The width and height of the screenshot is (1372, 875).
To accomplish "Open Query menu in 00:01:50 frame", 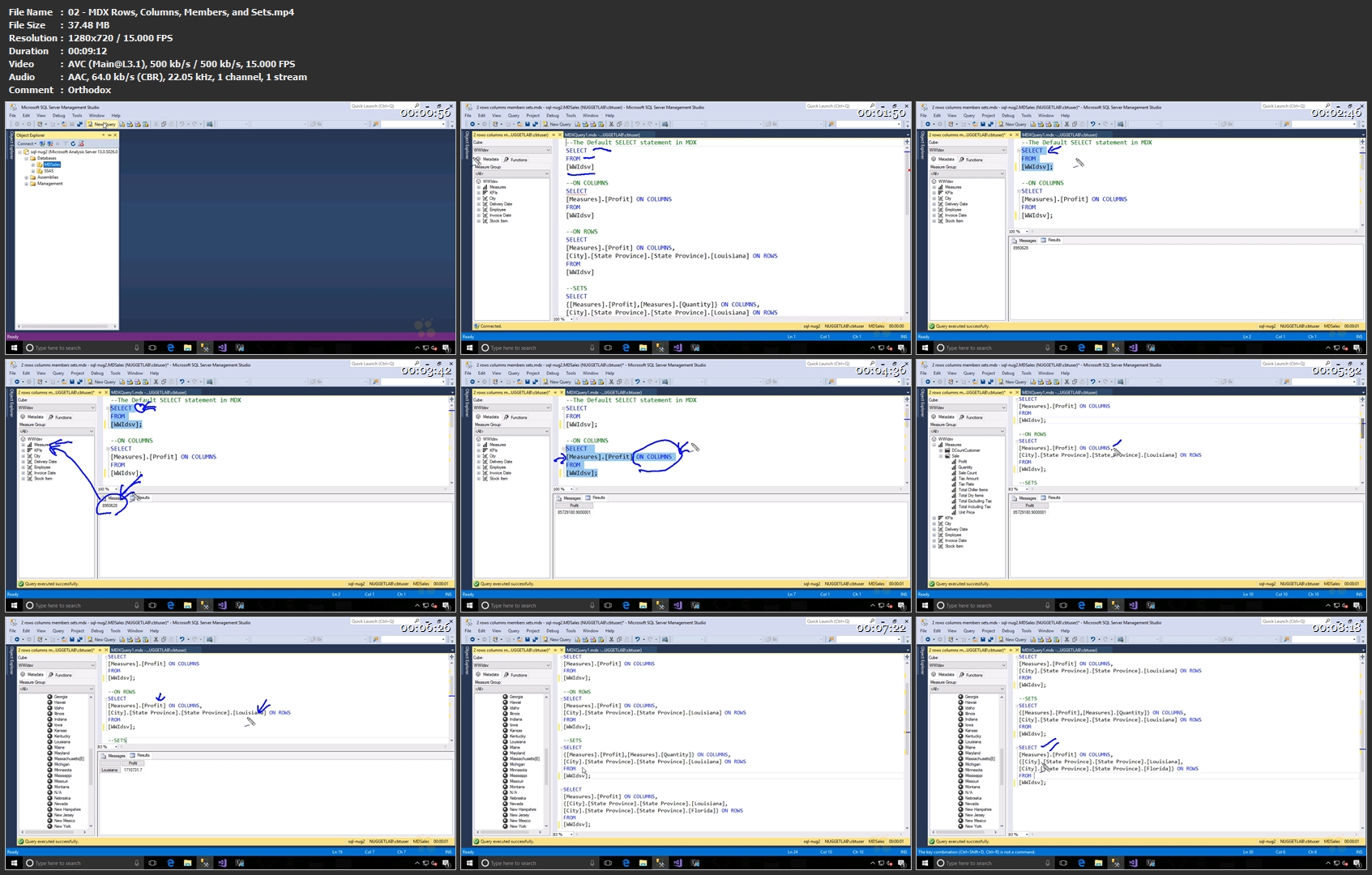I will pyautogui.click(x=513, y=115).
